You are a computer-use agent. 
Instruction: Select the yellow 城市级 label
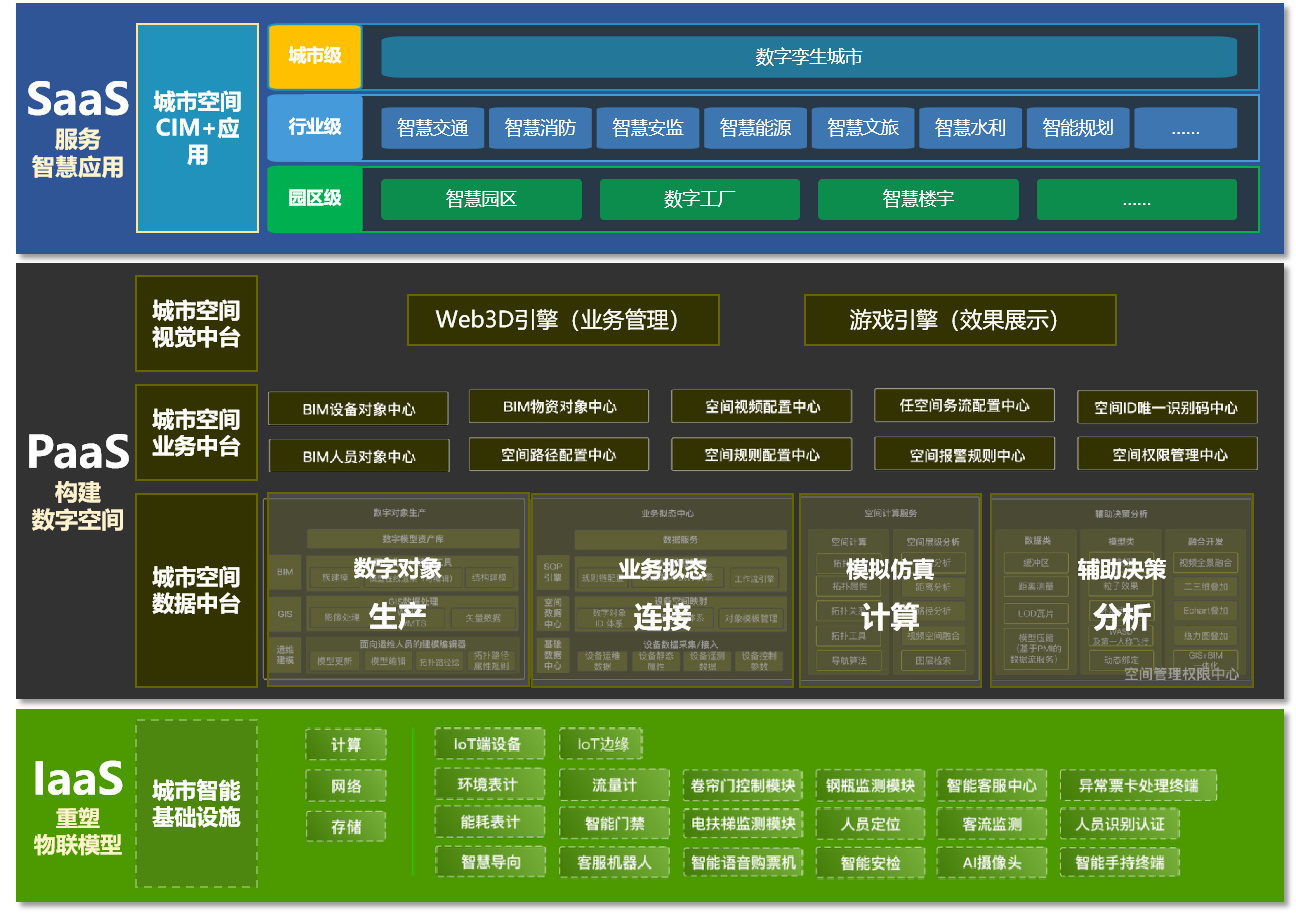pos(314,57)
